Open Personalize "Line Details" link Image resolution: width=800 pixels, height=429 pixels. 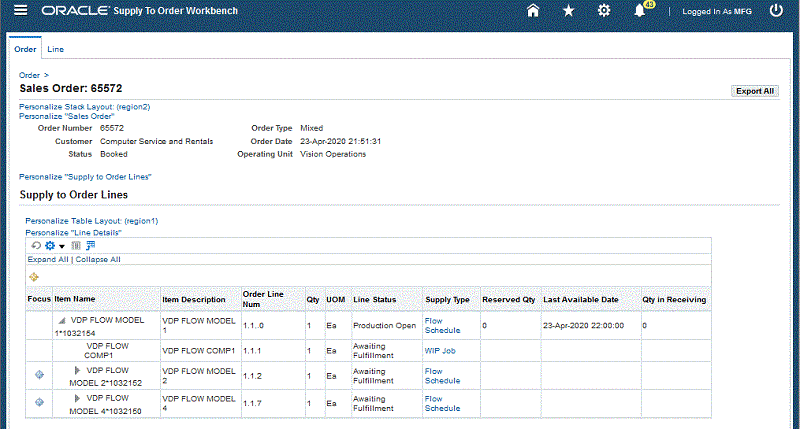coord(73,233)
